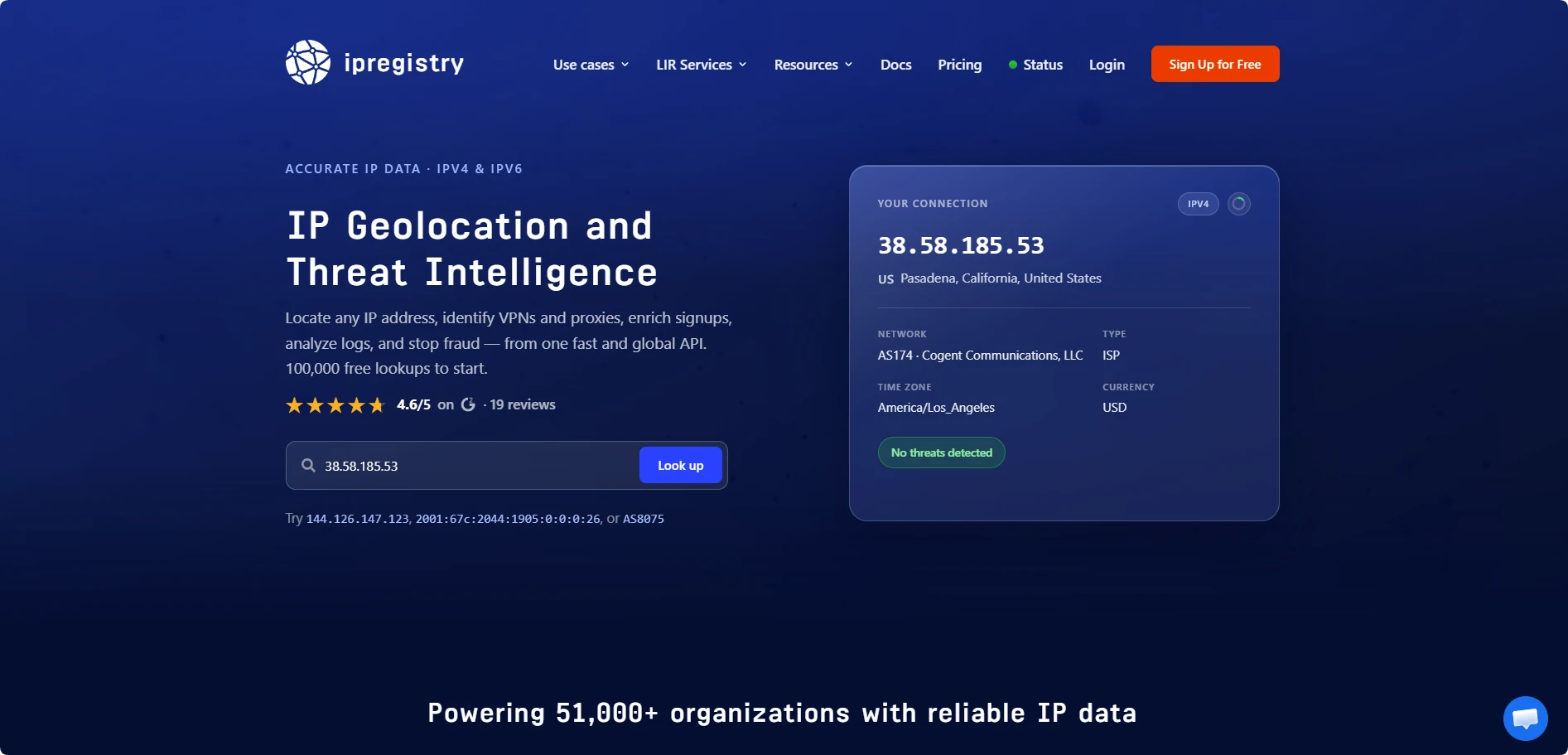Expand the Resources dropdown menu
The width and height of the screenshot is (1568, 755).
[x=813, y=65]
